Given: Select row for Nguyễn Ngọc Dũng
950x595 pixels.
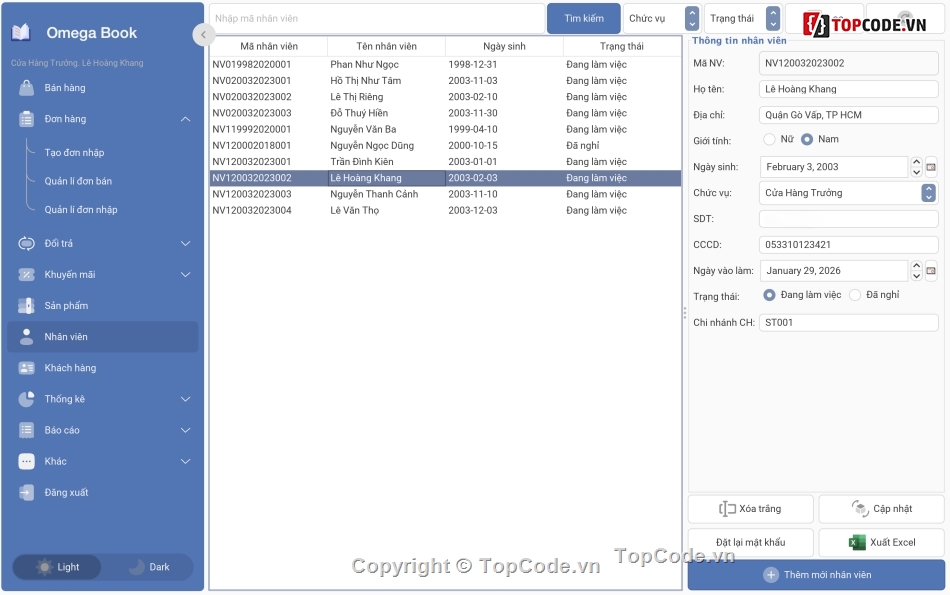Looking at the screenshot, I should [445, 145].
